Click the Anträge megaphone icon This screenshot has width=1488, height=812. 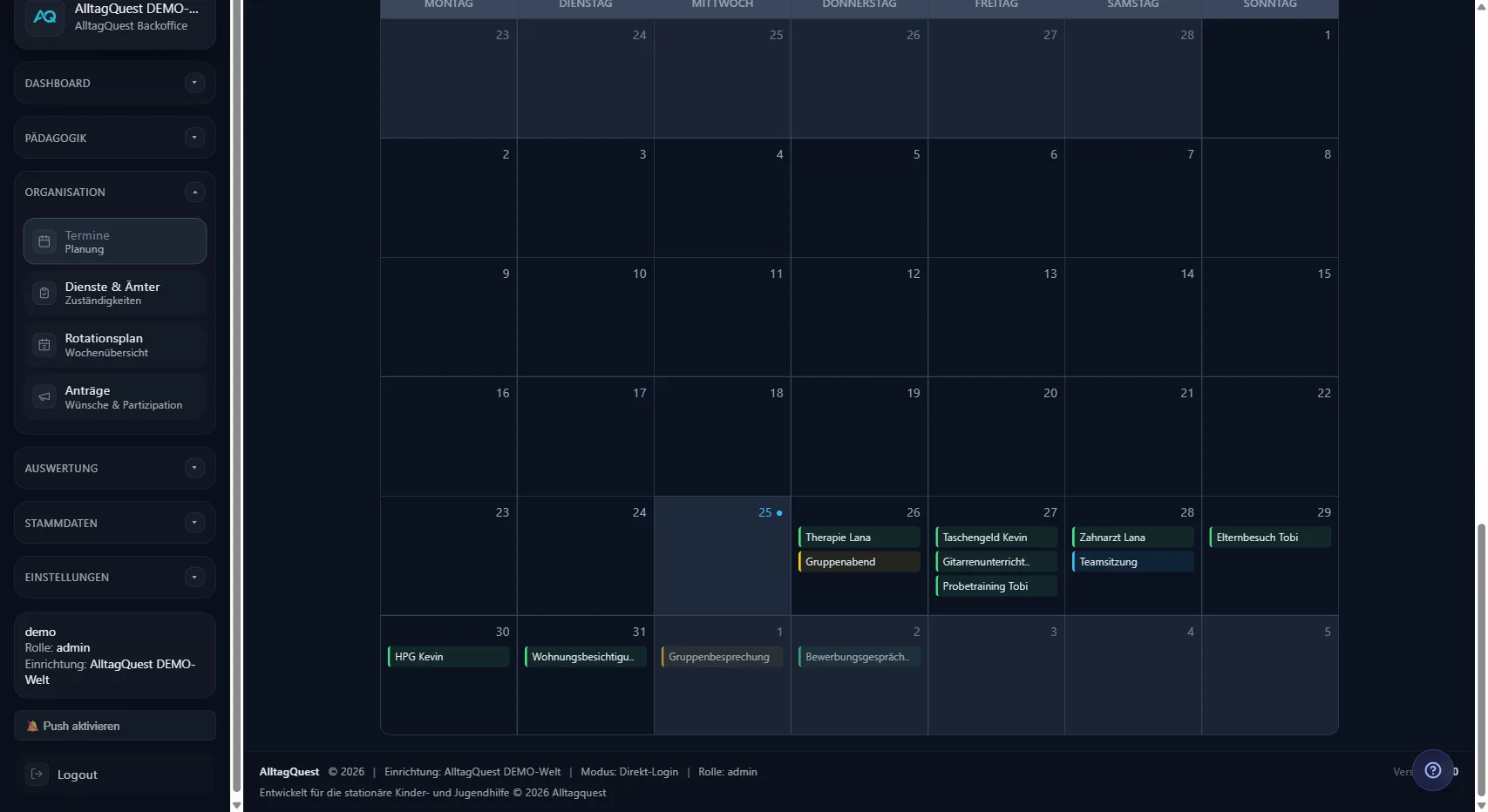coord(44,396)
